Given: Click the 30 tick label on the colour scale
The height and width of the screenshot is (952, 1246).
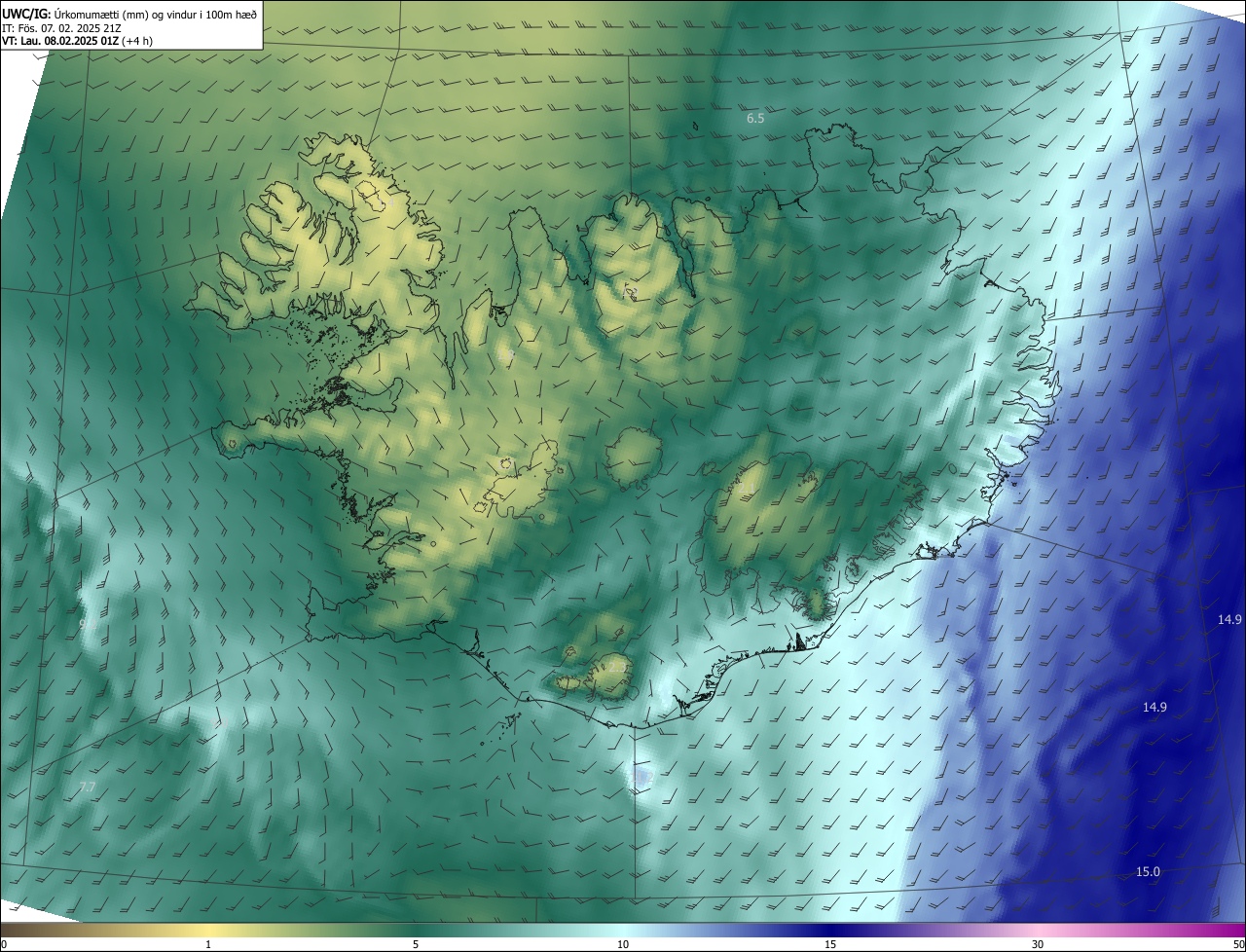Looking at the screenshot, I should tap(1038, 944).
